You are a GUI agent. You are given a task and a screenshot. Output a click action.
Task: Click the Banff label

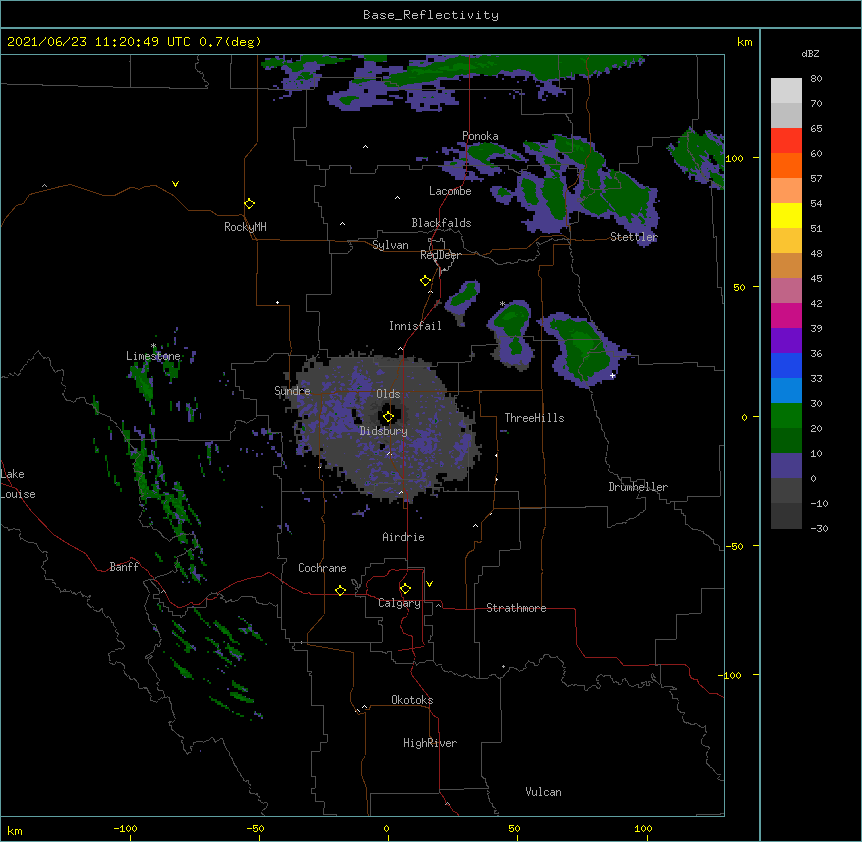(x=124, y=567)
